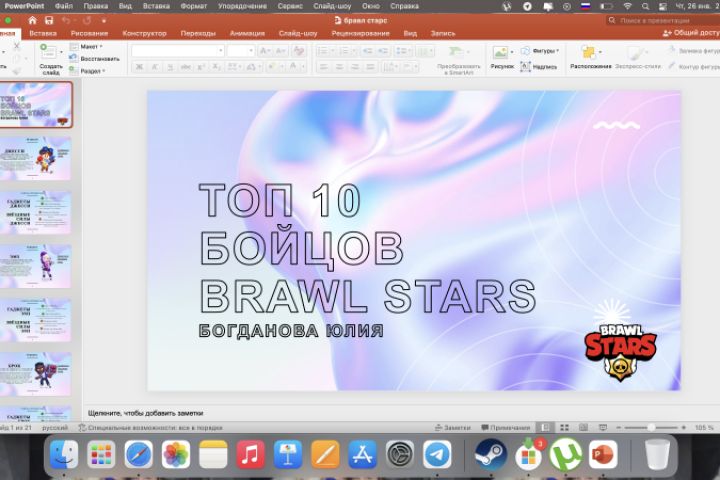The image size is (720, 480).
Task: Click the zoom level 105 % value
Action: point(704,428)
